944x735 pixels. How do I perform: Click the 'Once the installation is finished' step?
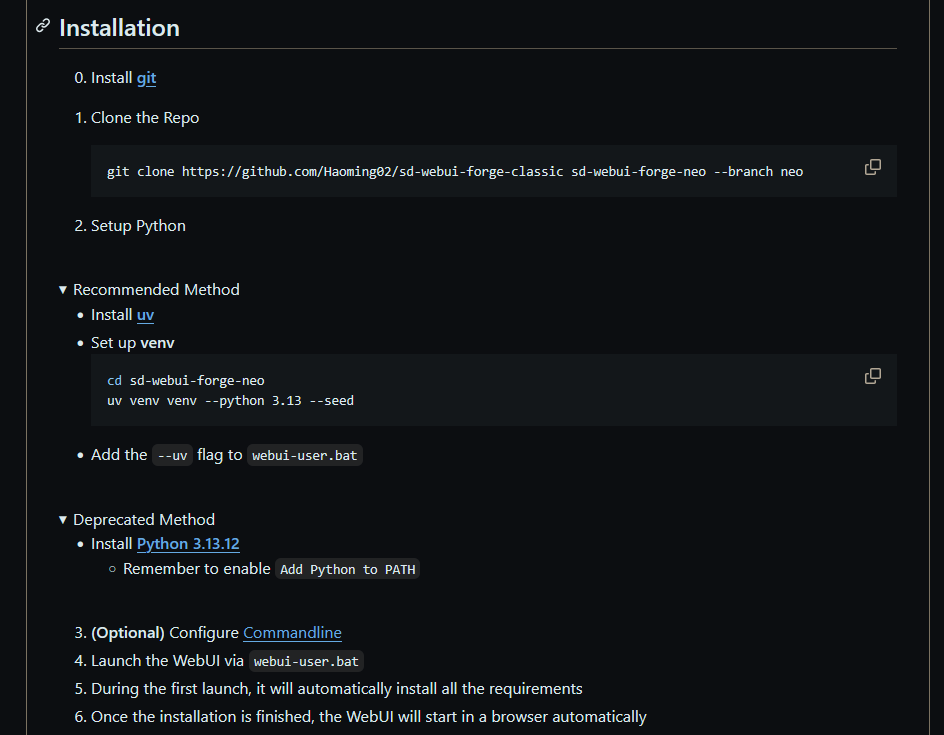(368, 717)
